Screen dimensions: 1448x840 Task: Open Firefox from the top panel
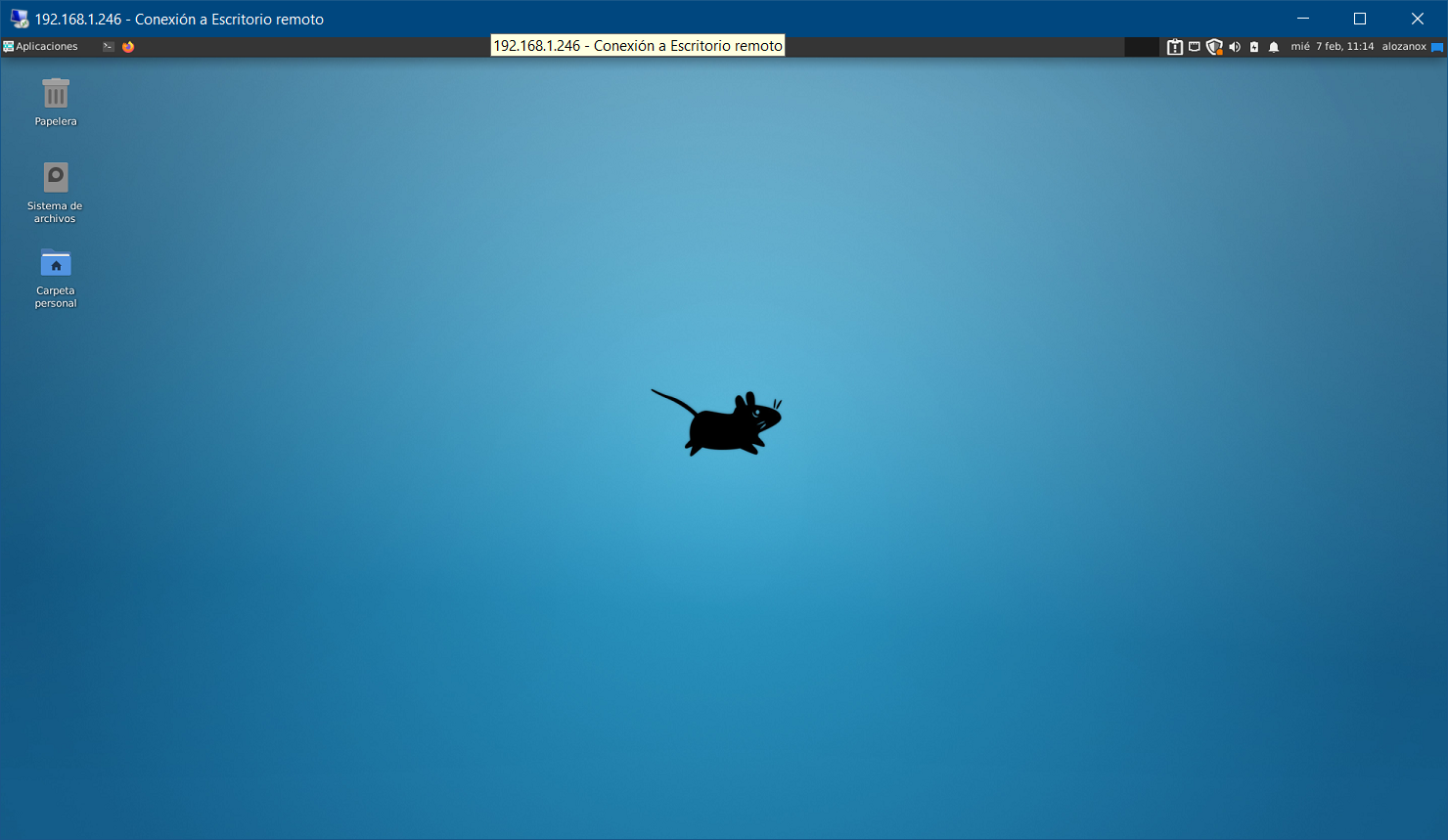coord(128,46)
